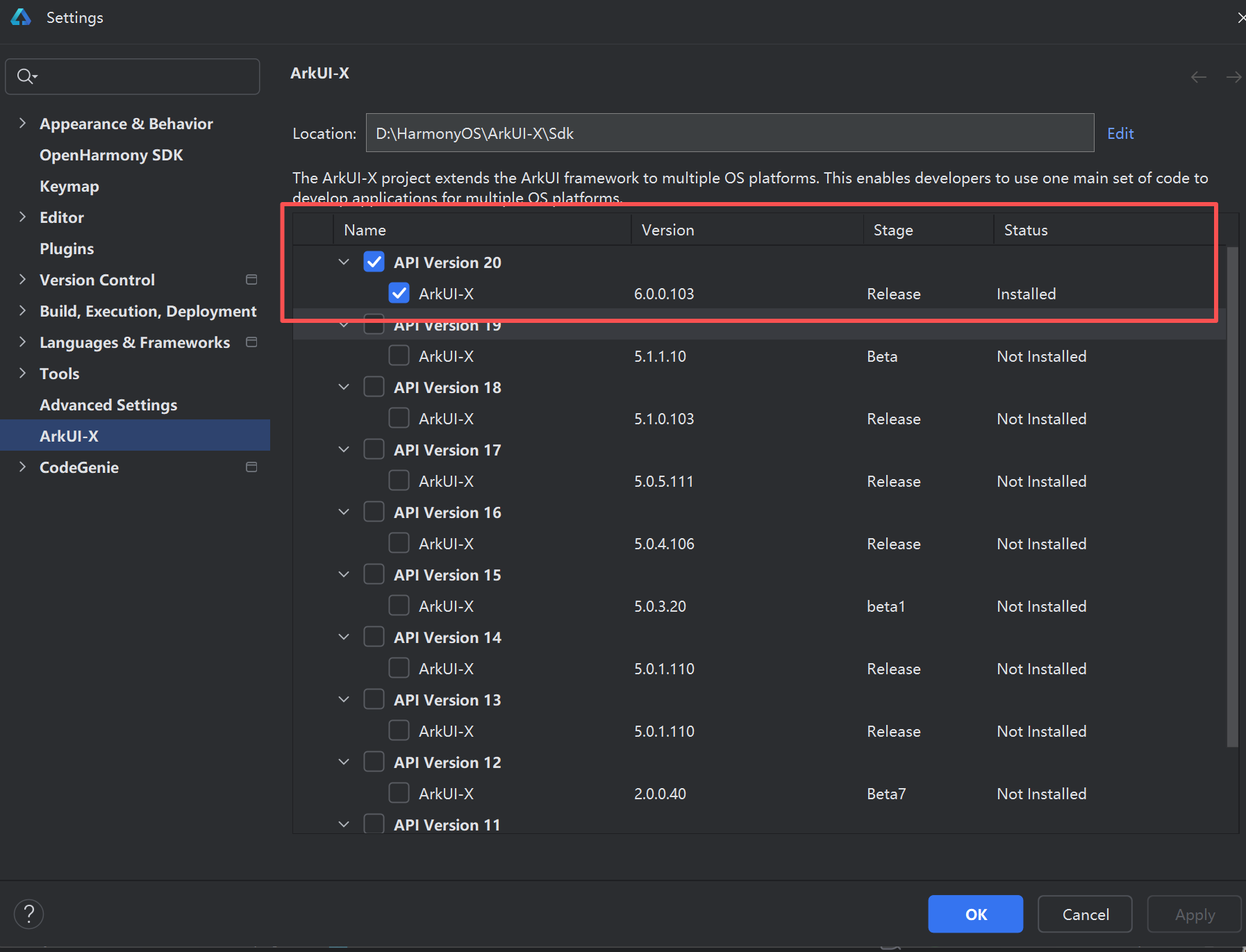
Task: Click the Cancel button
Action: (1085, 914)
